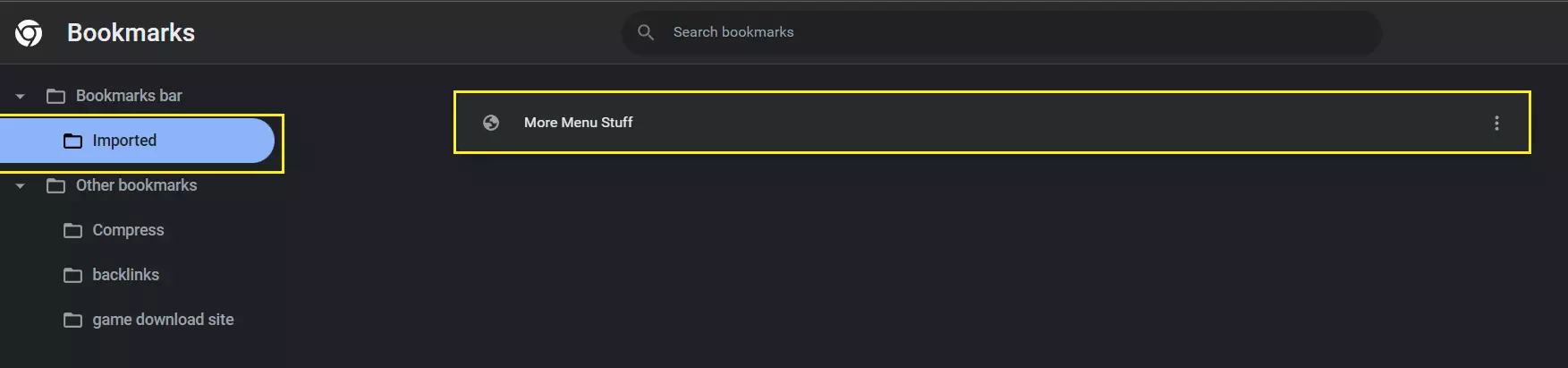Click the search magnifier icon
The width and height of the screenshot is (1568, 368).
[x=646, y=32]
